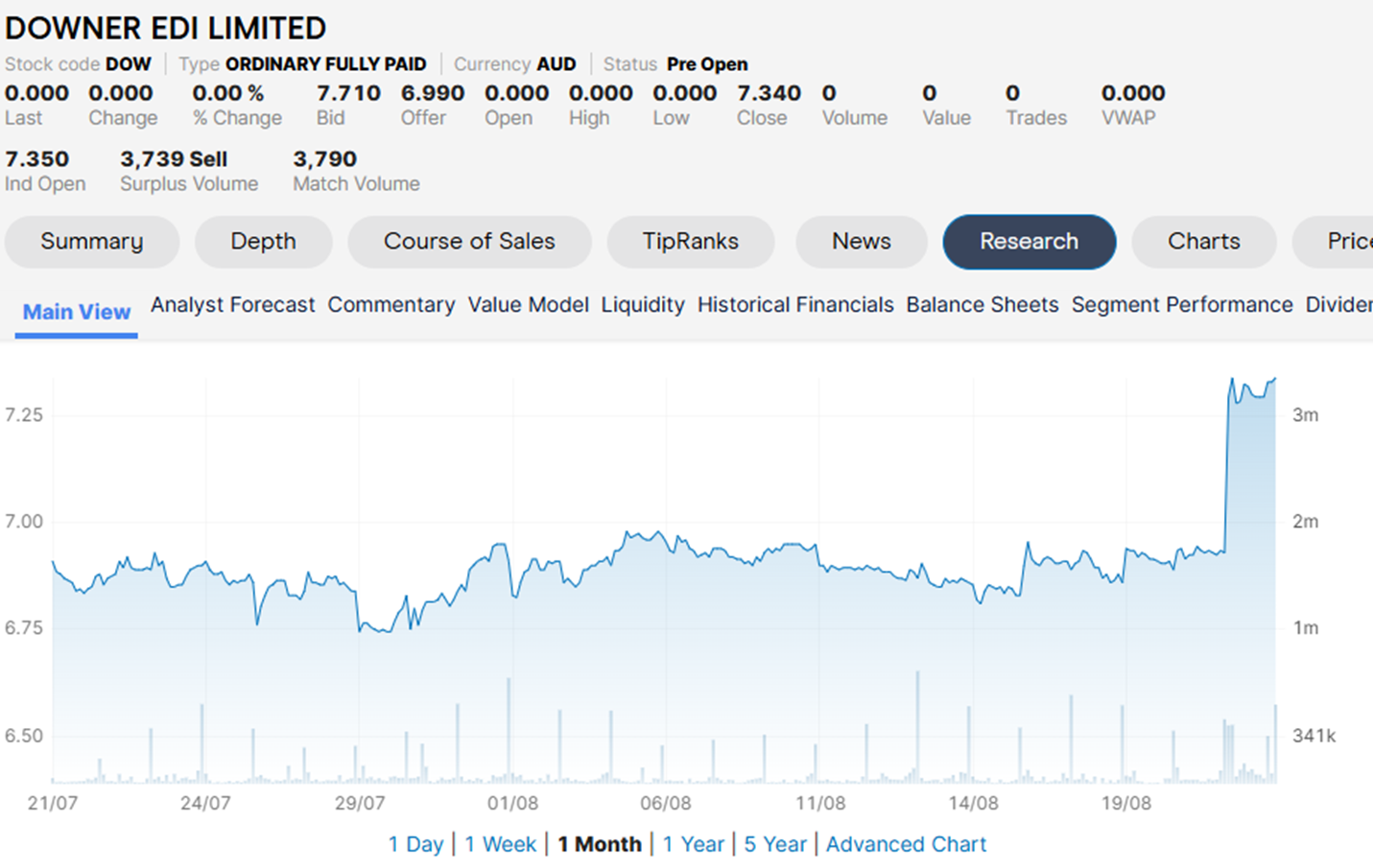Change chart range to 1 Year
This screenshot has width=1373, height=868.
coord(693,844)
